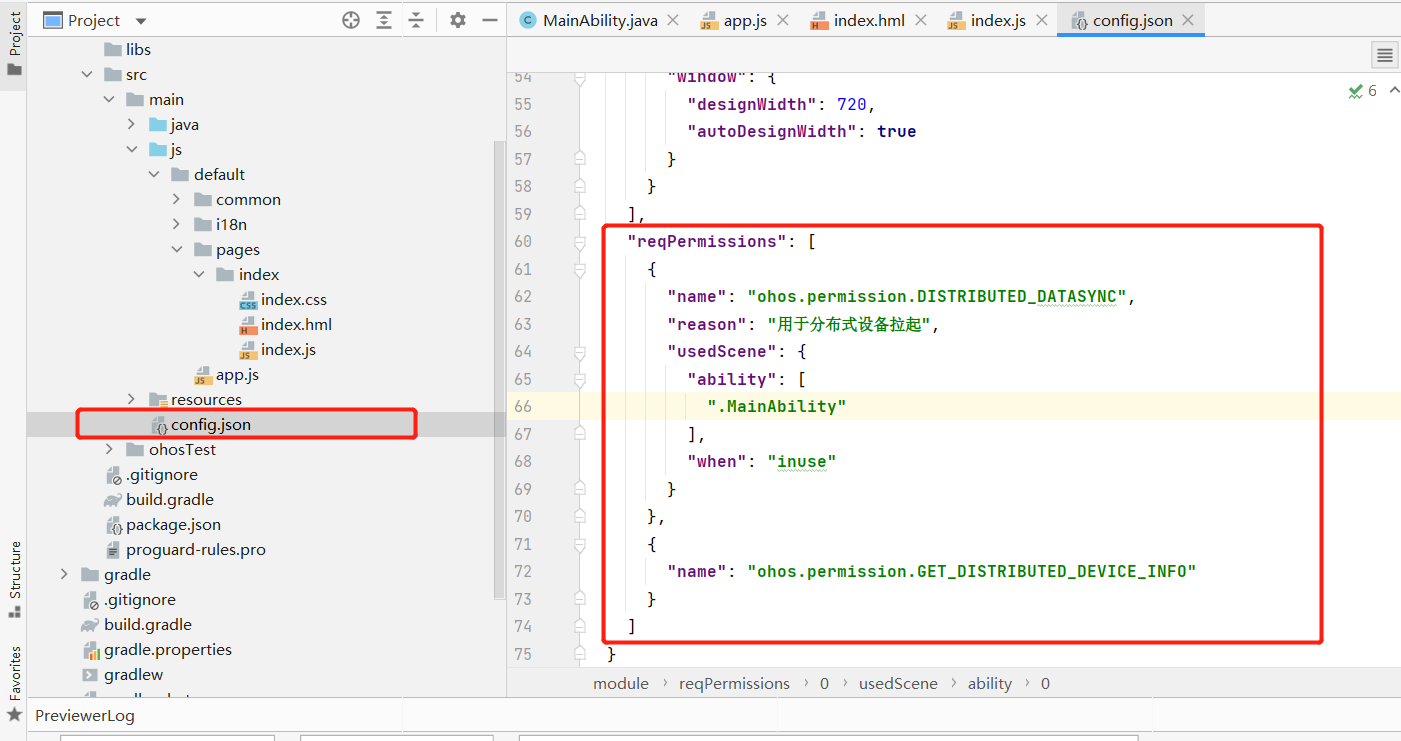Click the fold marker on line 60

pos(580,242)
